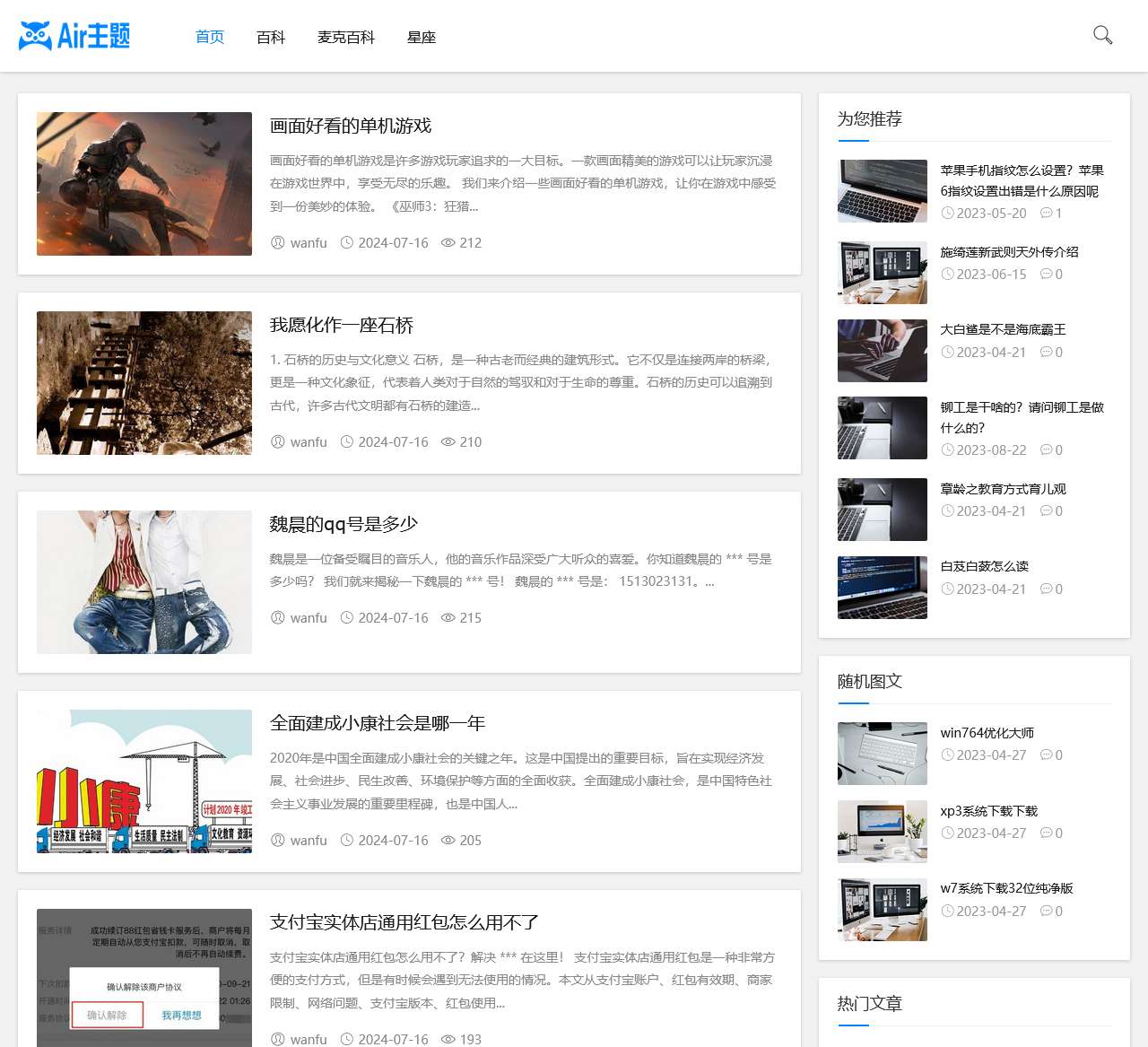Click comment icon for w7系统下载32位纯净版
The height and width of the screenshot is (1047, 1148).
tap(1046, 911)
